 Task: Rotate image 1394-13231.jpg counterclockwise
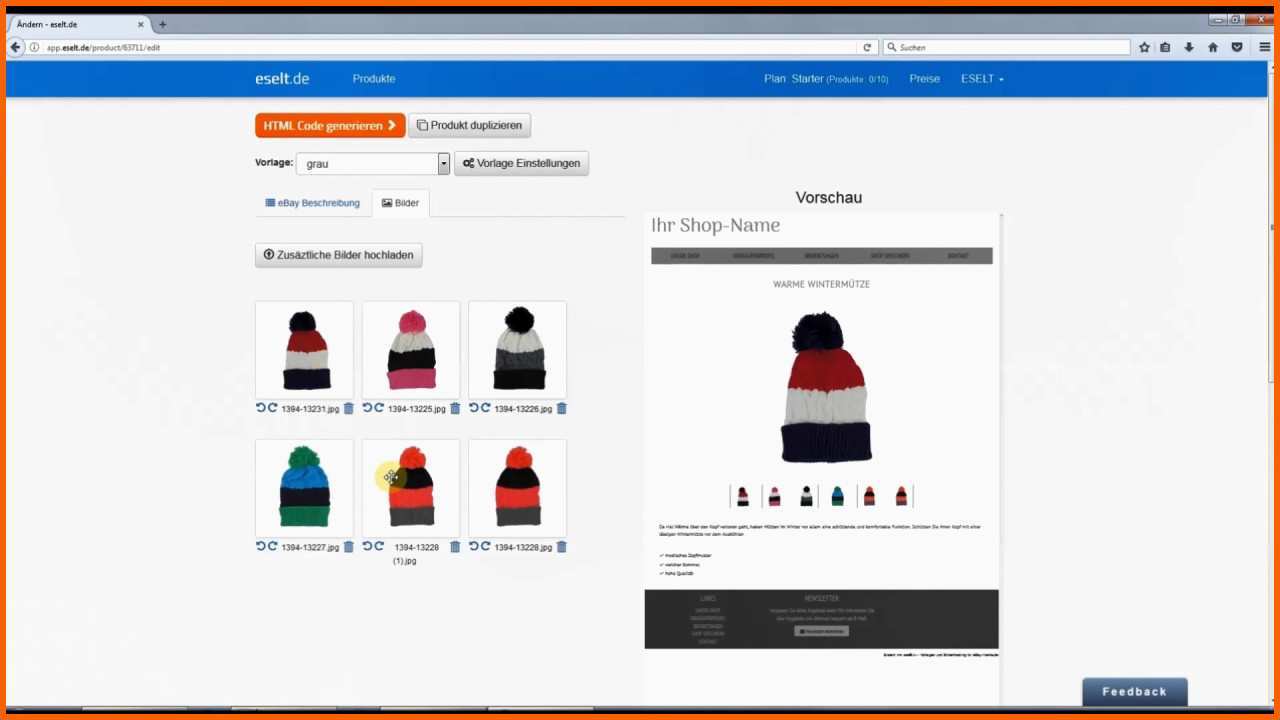click(x=260, y=408)
